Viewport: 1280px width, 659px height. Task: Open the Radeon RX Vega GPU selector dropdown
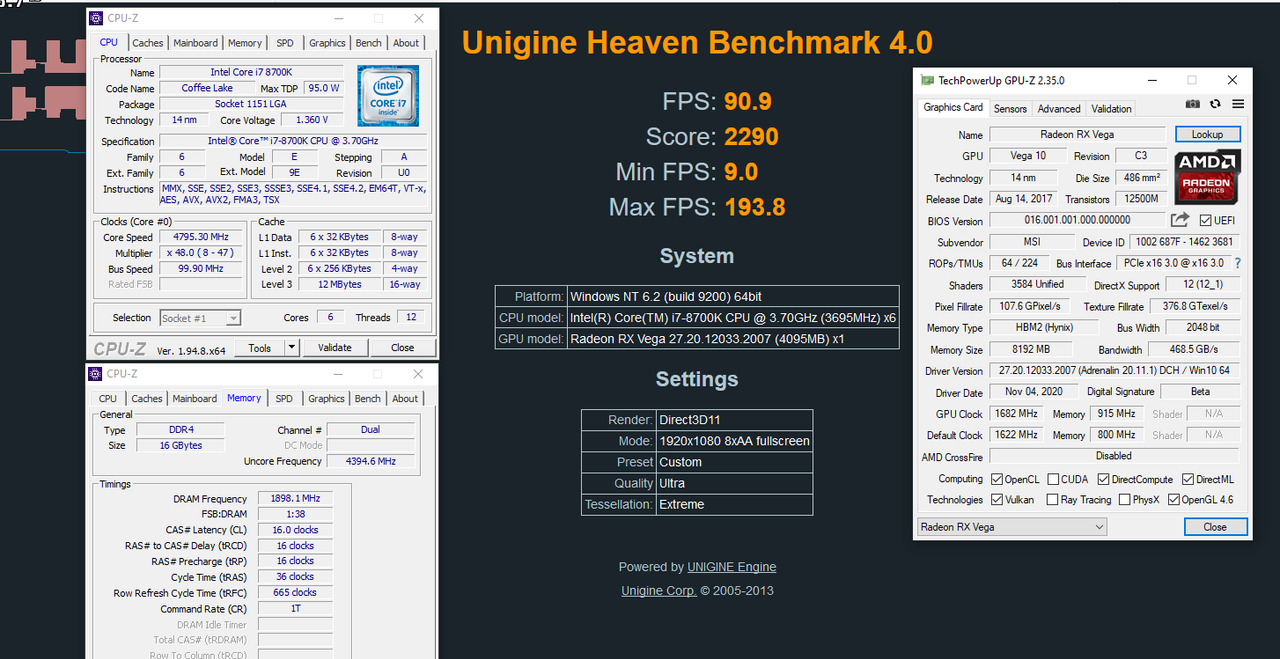coord(1012,526)
